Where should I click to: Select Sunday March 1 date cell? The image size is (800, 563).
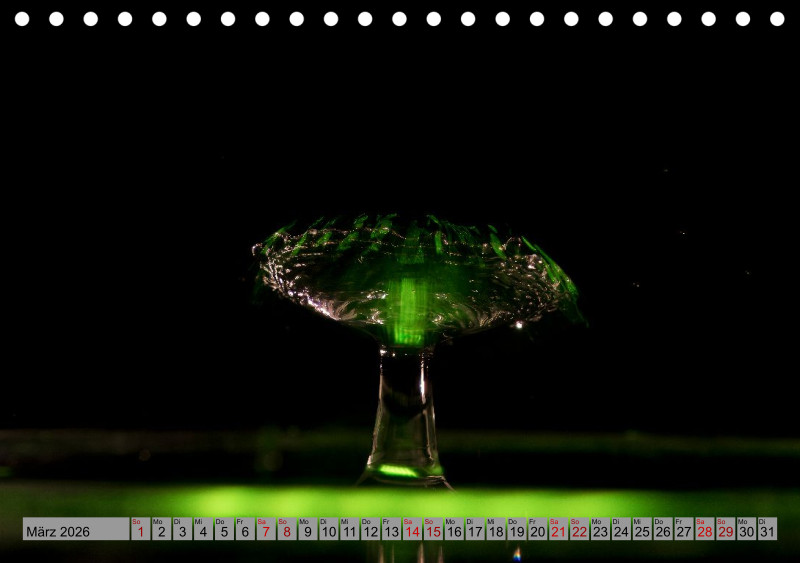pyautogui.click(x=140, y=530)
